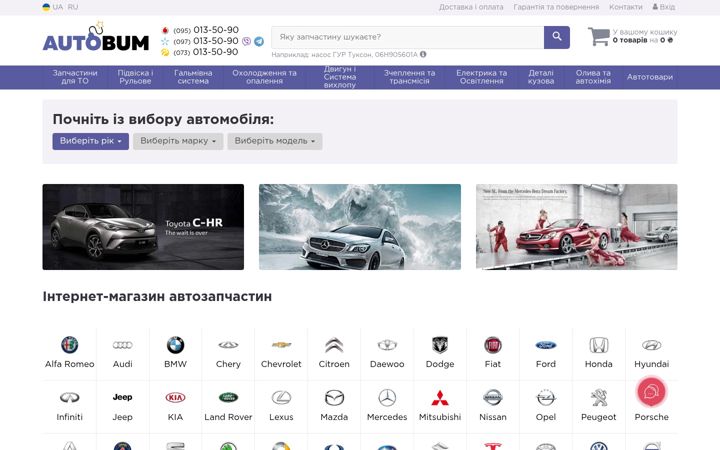The width and height of the screenshot is (720, 450).
Task: Click phone number (073) 013-50-90
Action: tap(206, 52)
